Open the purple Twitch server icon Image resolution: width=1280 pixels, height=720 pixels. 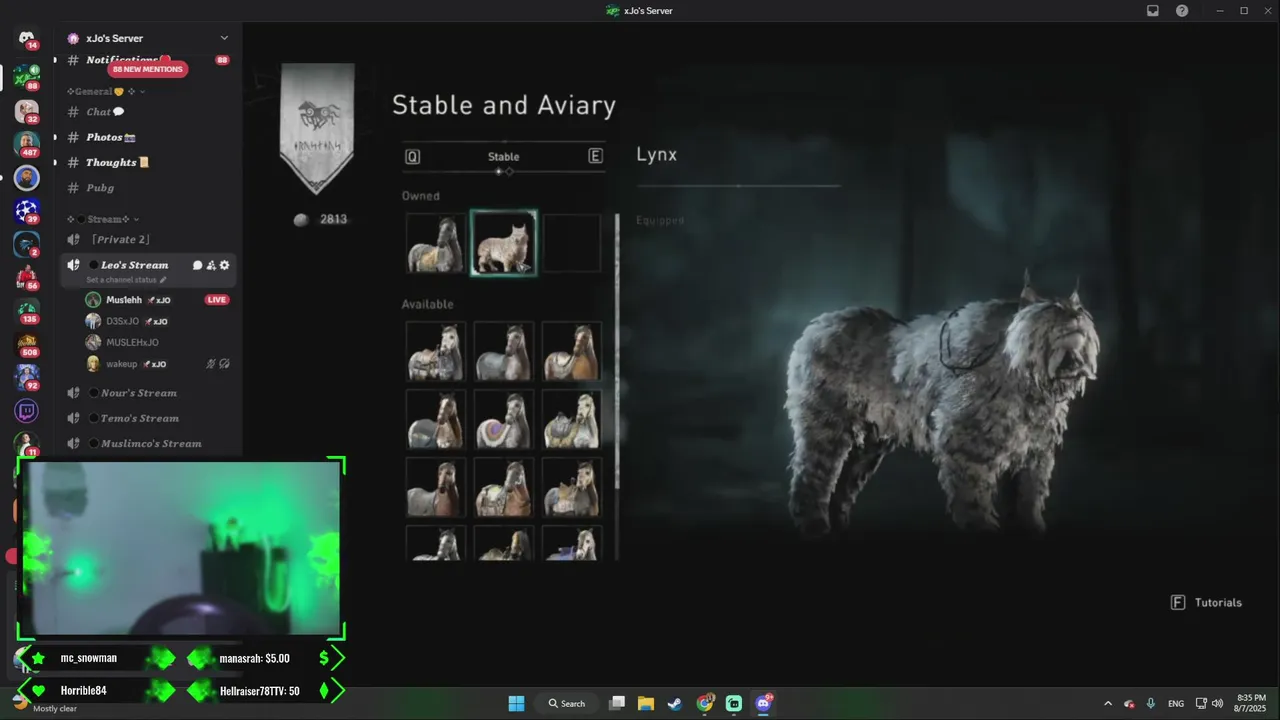(26, 411)
